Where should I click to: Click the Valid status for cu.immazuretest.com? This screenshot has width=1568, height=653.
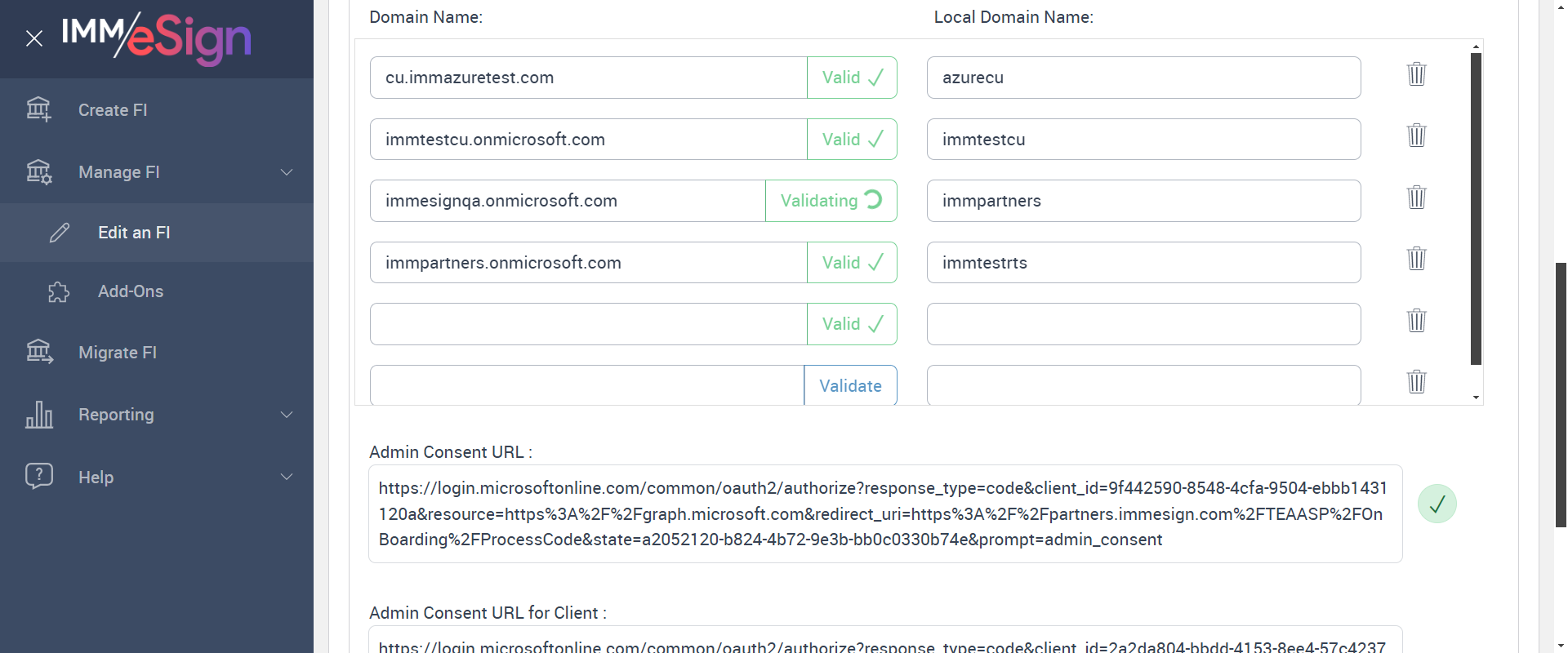(852, 78)
